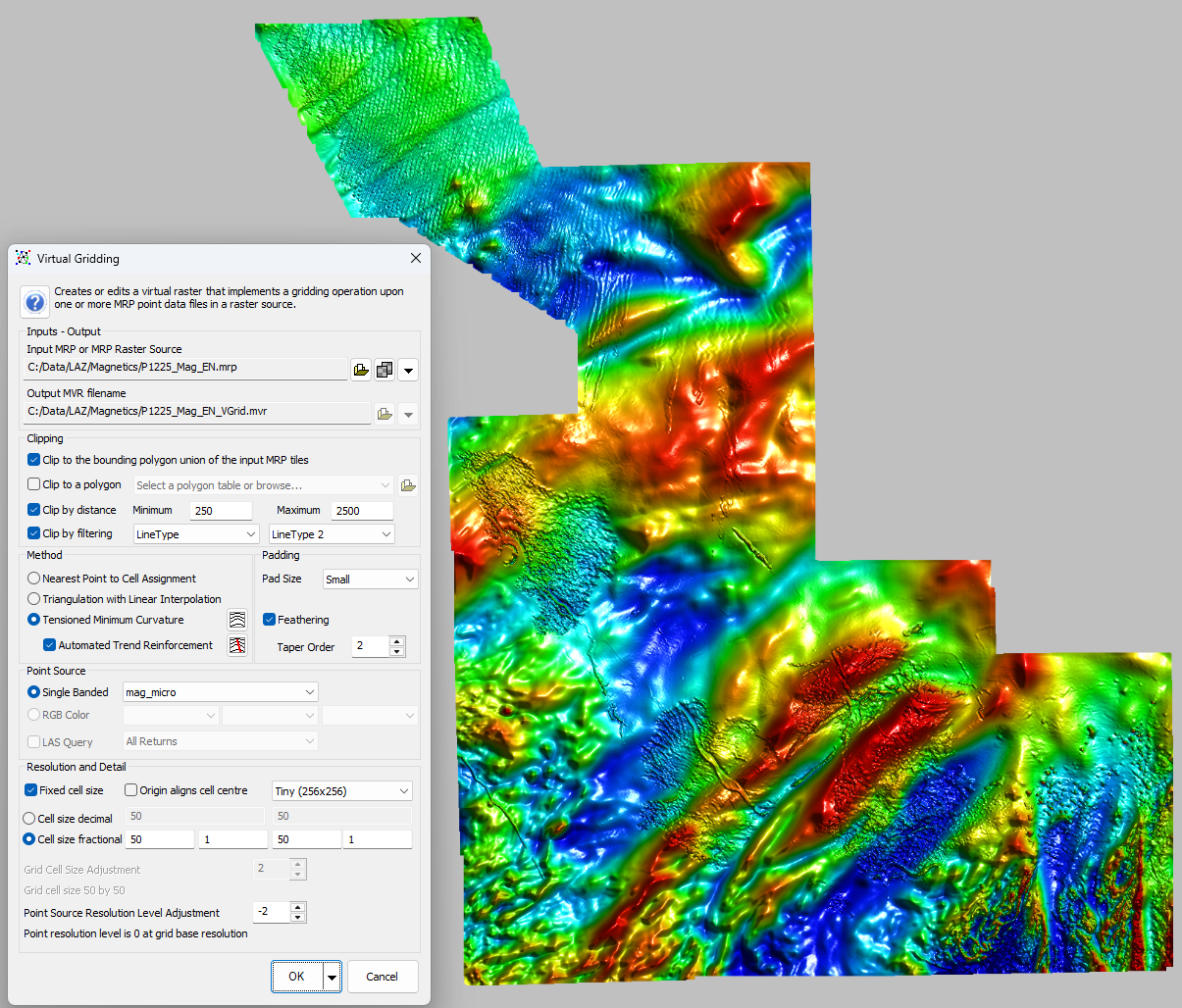Increase the Taper Order value
The width and height of the screenshot is (1182, 1008).
click(396, 641)
